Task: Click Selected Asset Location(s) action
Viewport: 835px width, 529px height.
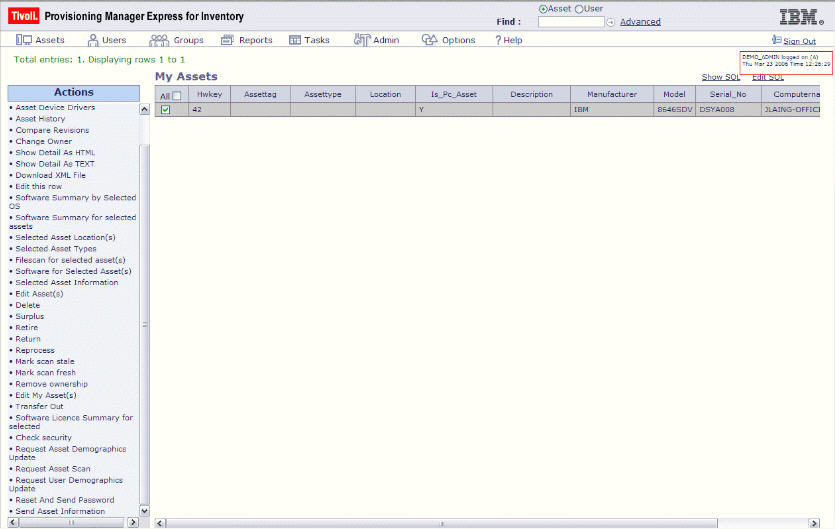Action: click(x=65, y=237)
